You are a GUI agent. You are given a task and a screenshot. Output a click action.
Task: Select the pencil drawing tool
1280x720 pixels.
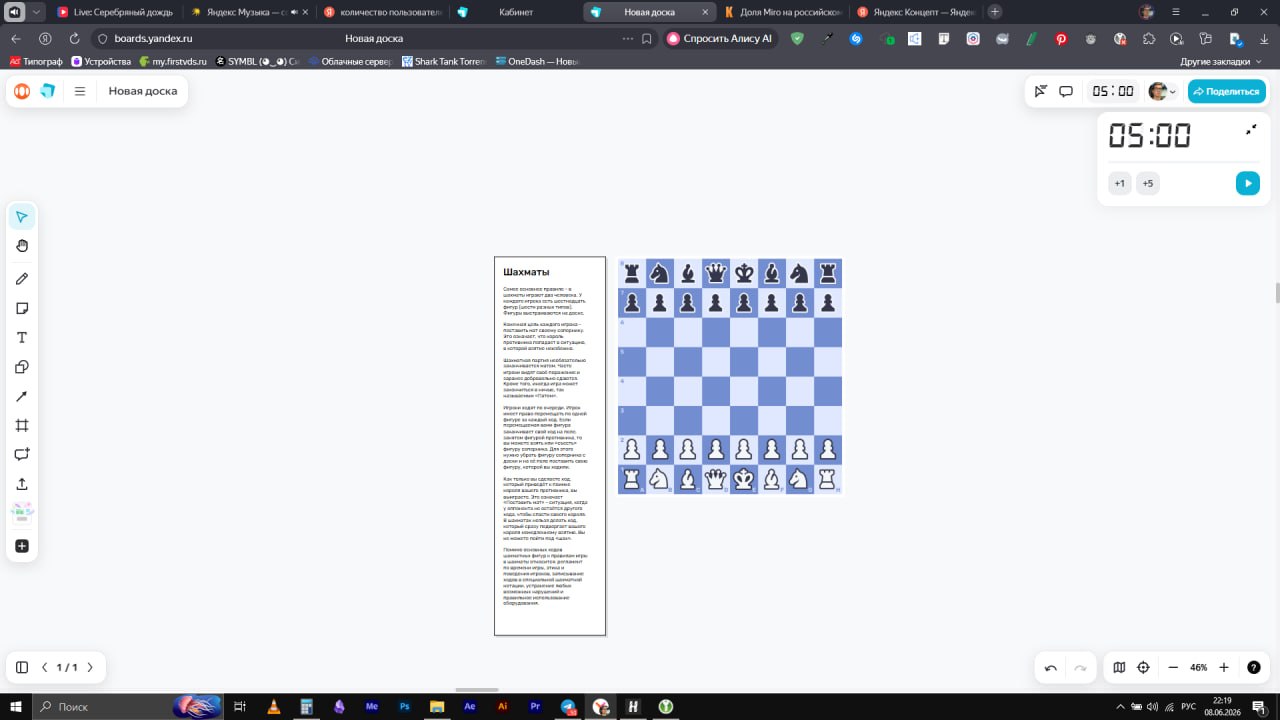[22, 278]
